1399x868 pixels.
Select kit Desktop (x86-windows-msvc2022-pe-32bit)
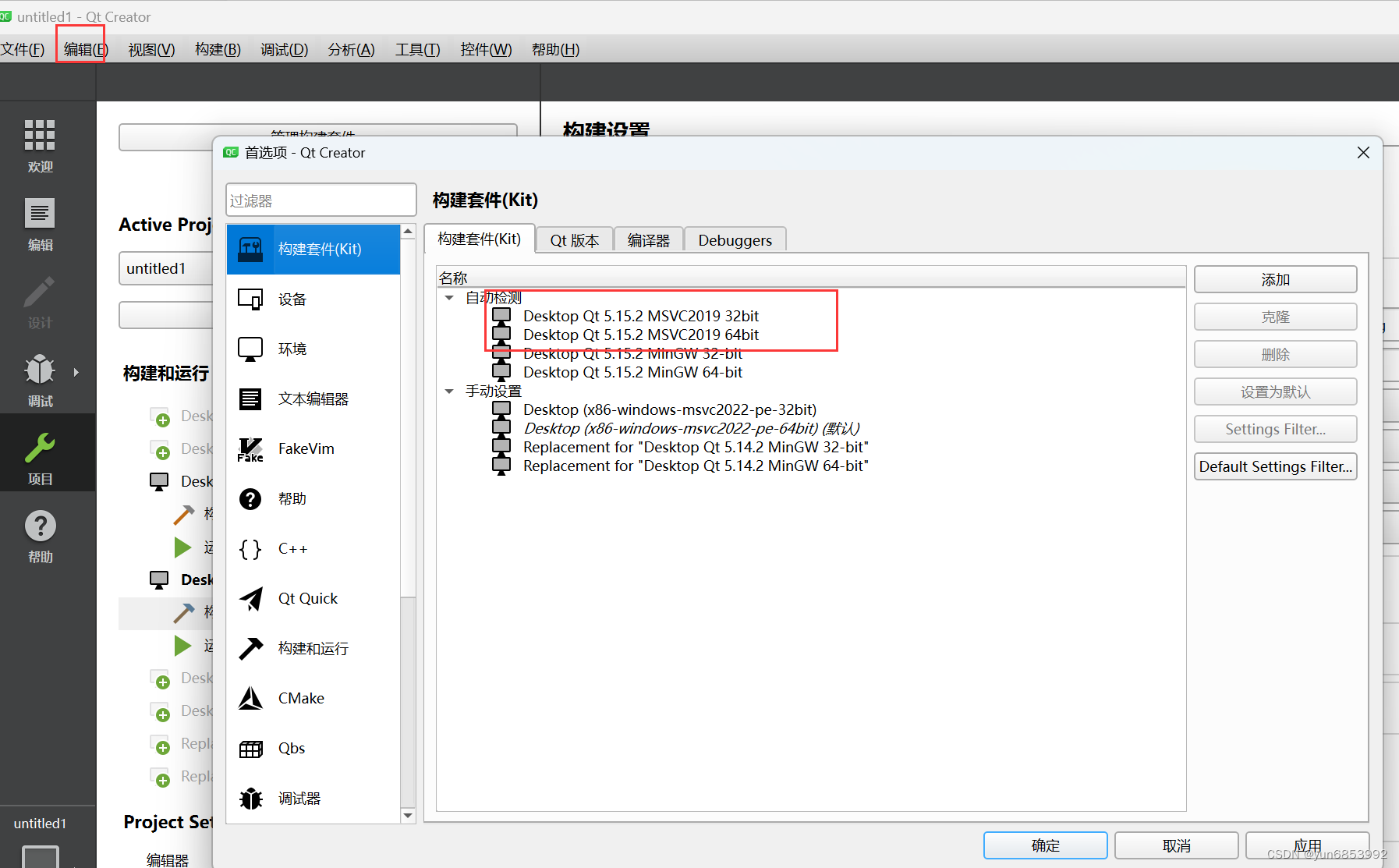pos(670,409)
